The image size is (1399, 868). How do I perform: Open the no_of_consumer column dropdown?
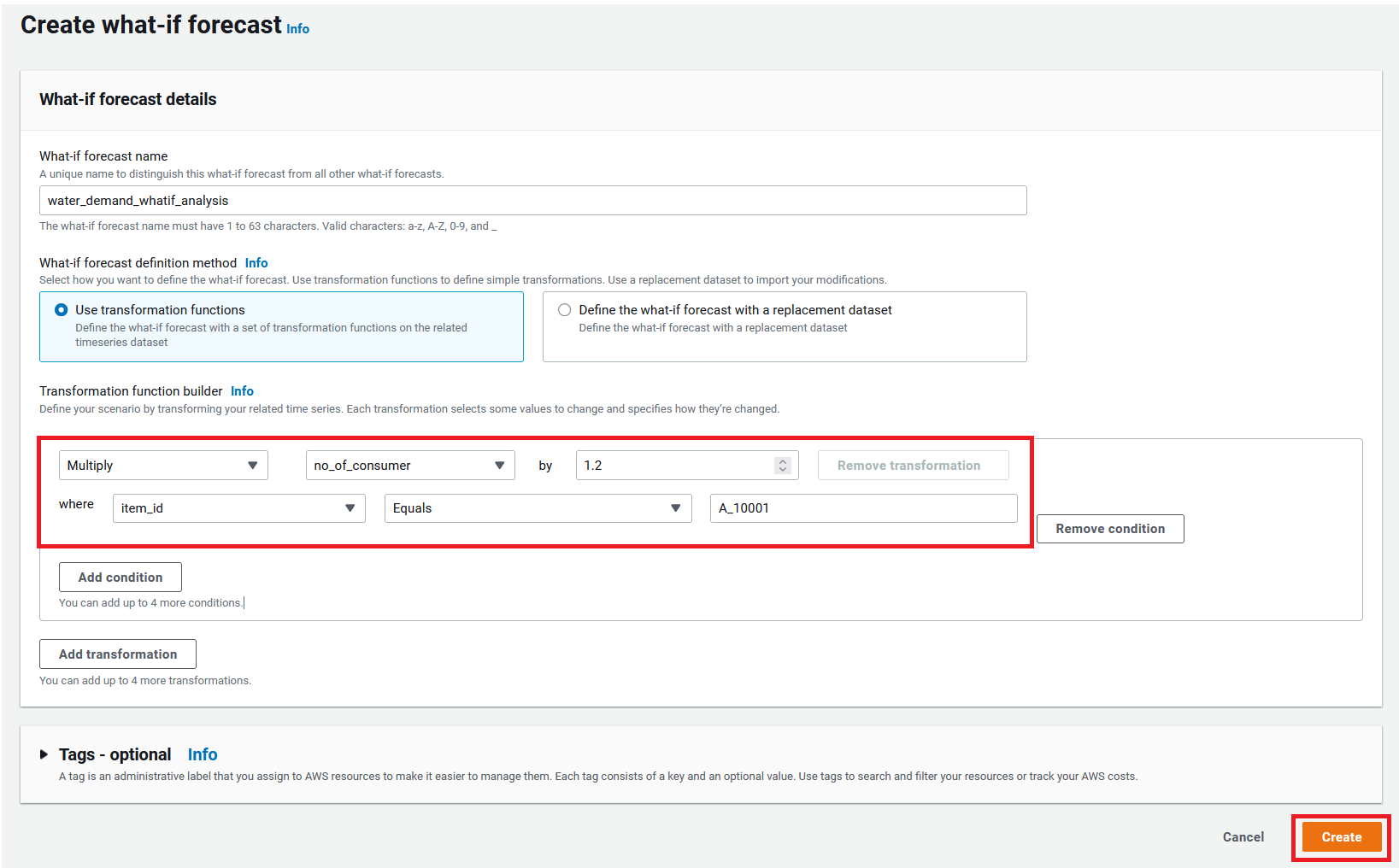coord(410,466)
